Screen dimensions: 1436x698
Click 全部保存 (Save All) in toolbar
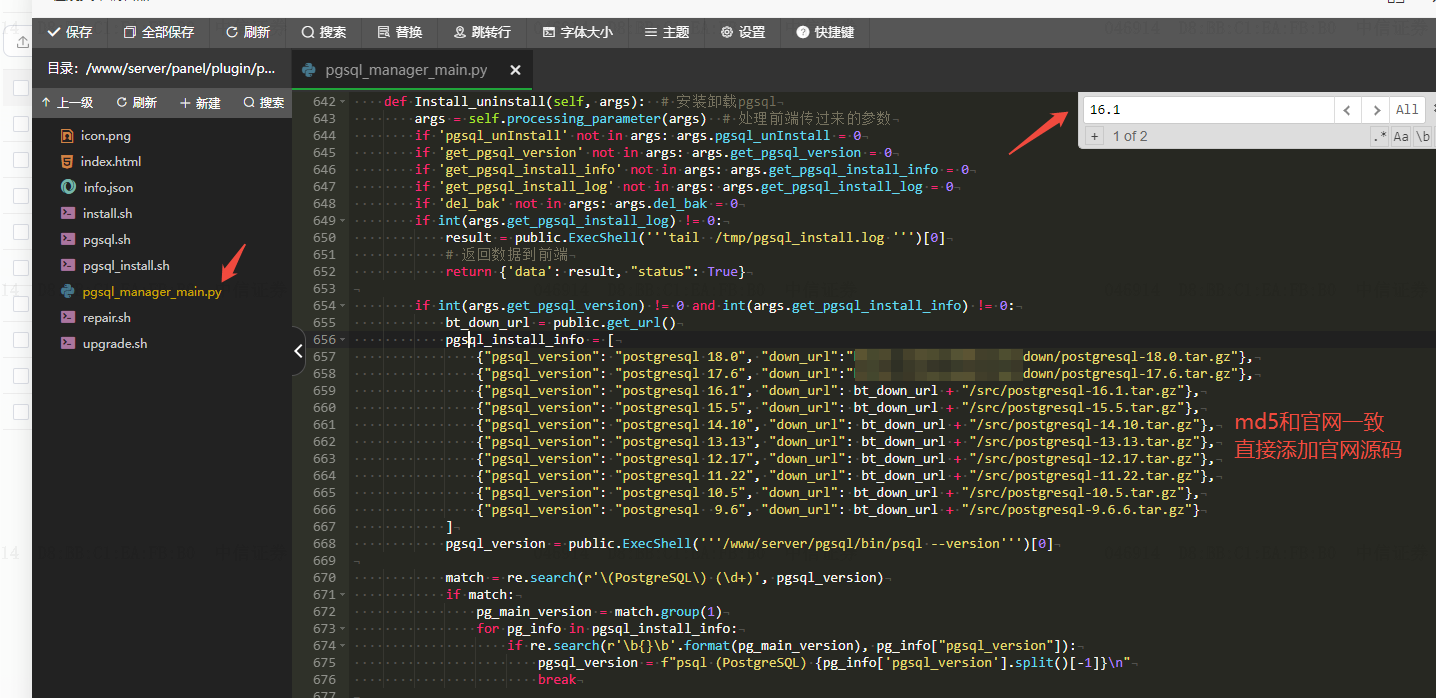(158, 32)
